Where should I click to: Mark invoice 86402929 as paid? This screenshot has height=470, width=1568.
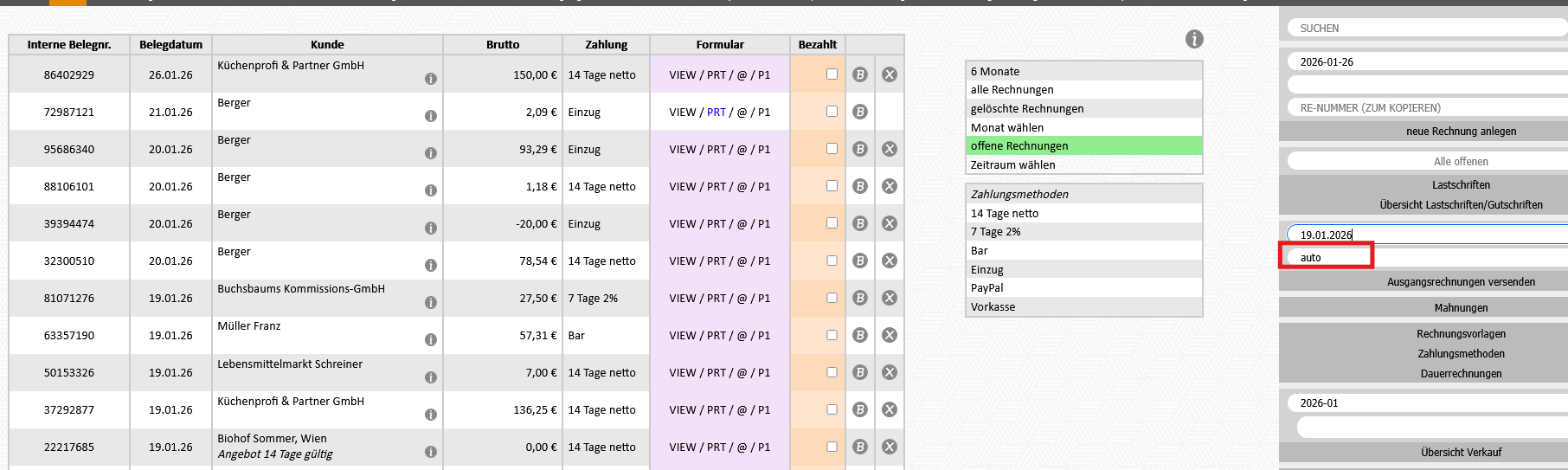tap(832, 74)
